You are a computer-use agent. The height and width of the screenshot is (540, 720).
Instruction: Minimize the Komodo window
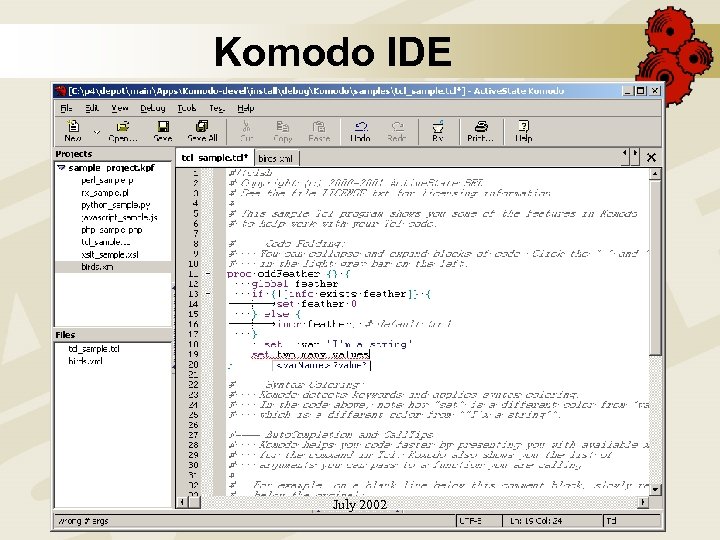point(629,91)
